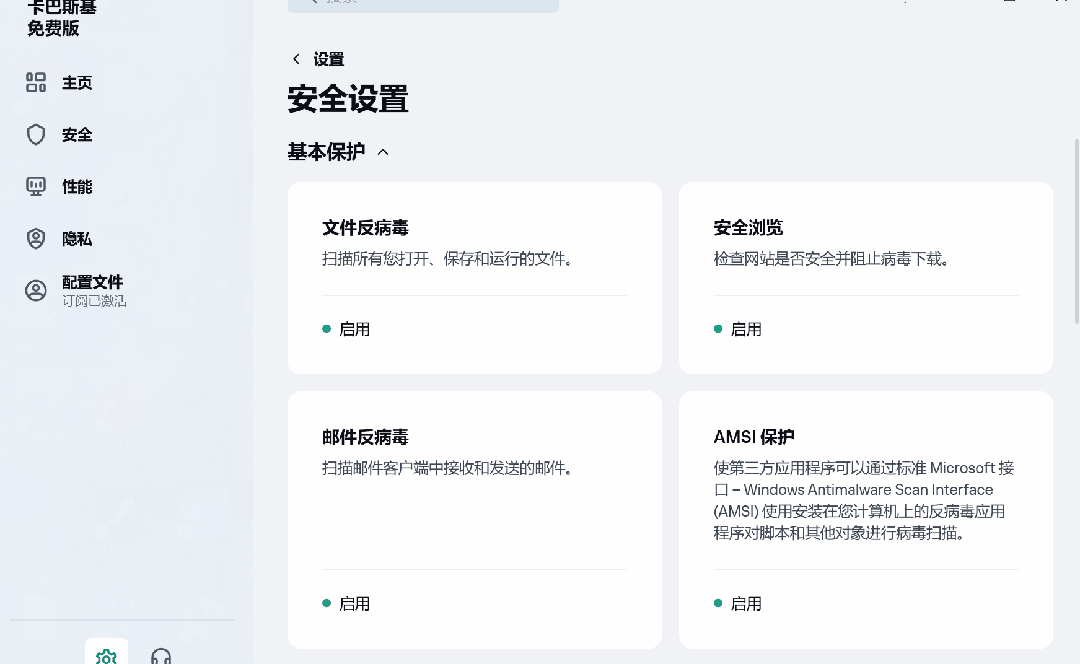Click the settings gear icon at bottom
The width and height of the screenshot is (1080, 664).
(x=106, y=655)
